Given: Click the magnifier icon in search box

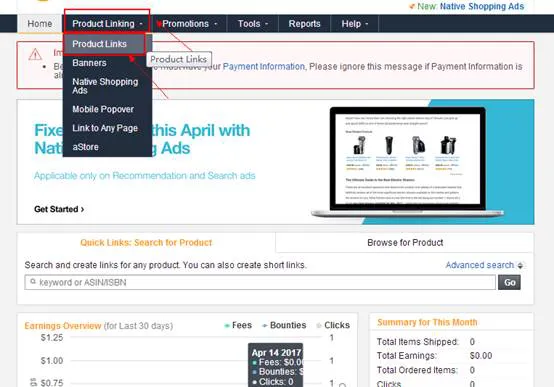Looking at the screenshot, I should pos(33,282).
